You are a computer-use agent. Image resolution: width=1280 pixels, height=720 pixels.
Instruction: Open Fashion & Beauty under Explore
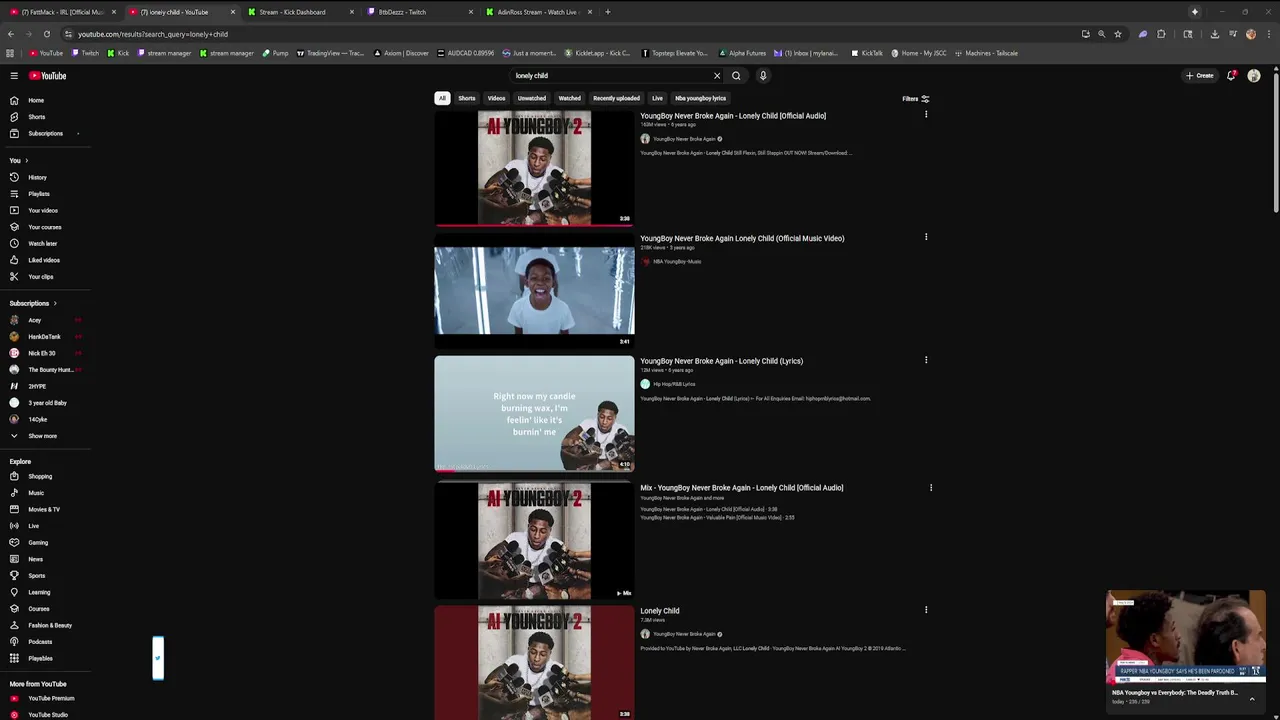coord(49,625)
